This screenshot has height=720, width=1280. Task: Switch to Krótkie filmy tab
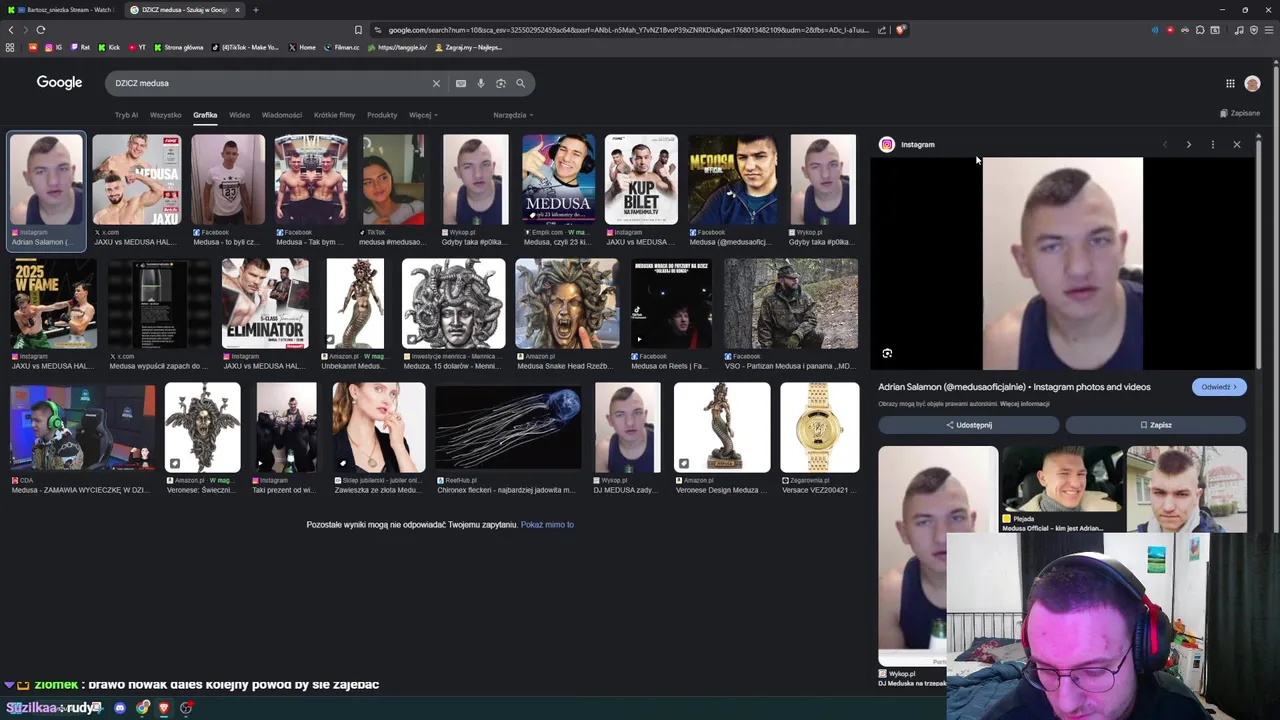tap(334, 115)
